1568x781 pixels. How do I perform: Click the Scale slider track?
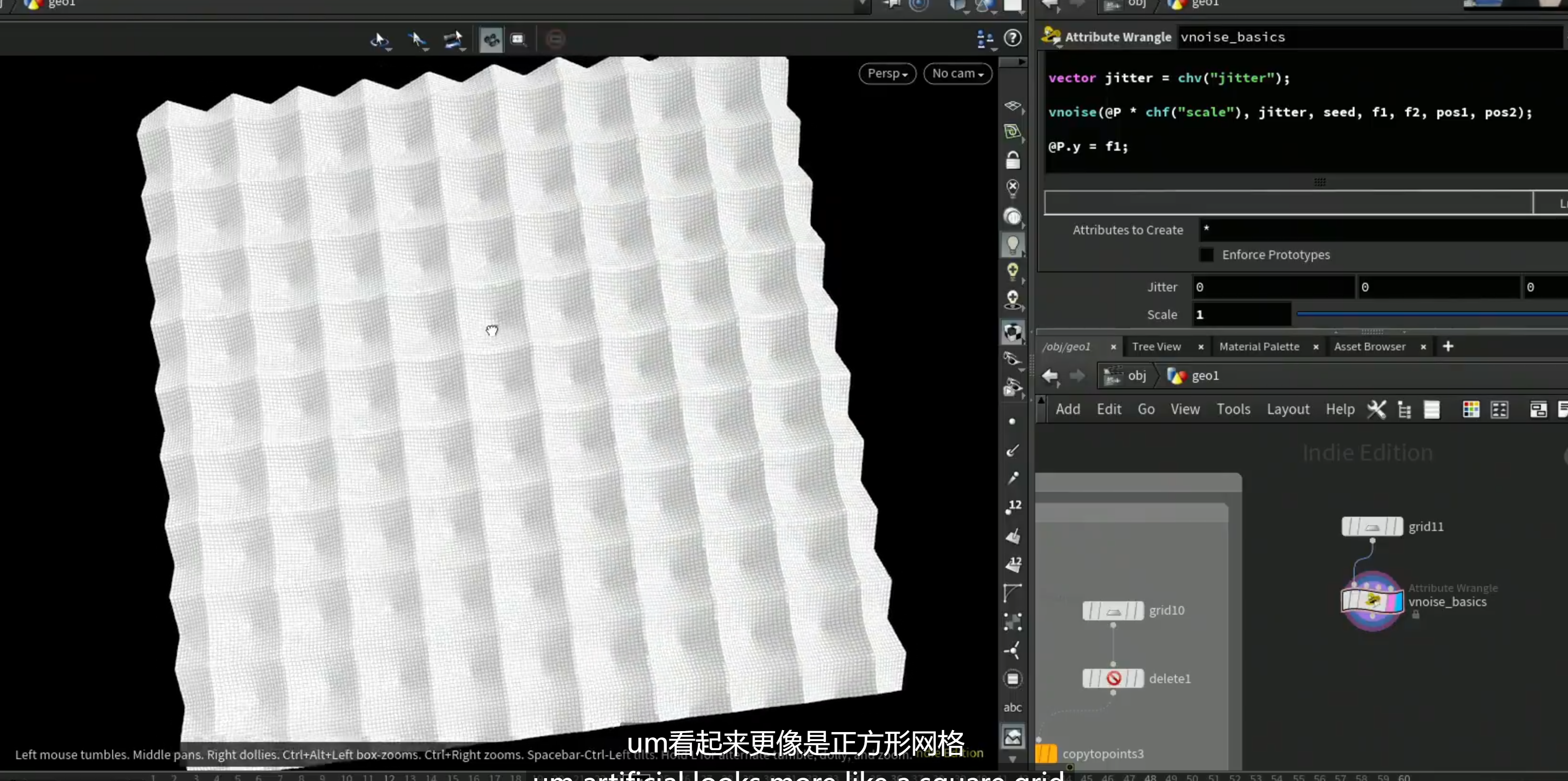pos(1432,314)
